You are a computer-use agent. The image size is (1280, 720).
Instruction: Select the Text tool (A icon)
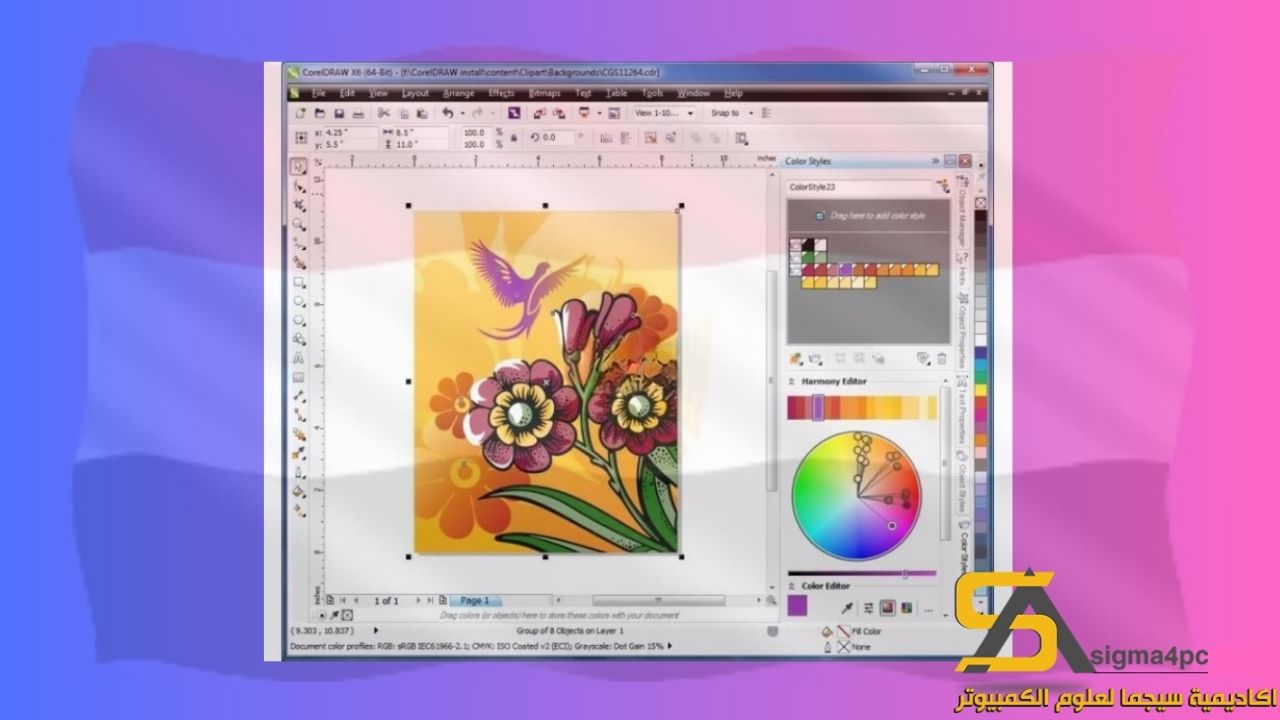299,358
